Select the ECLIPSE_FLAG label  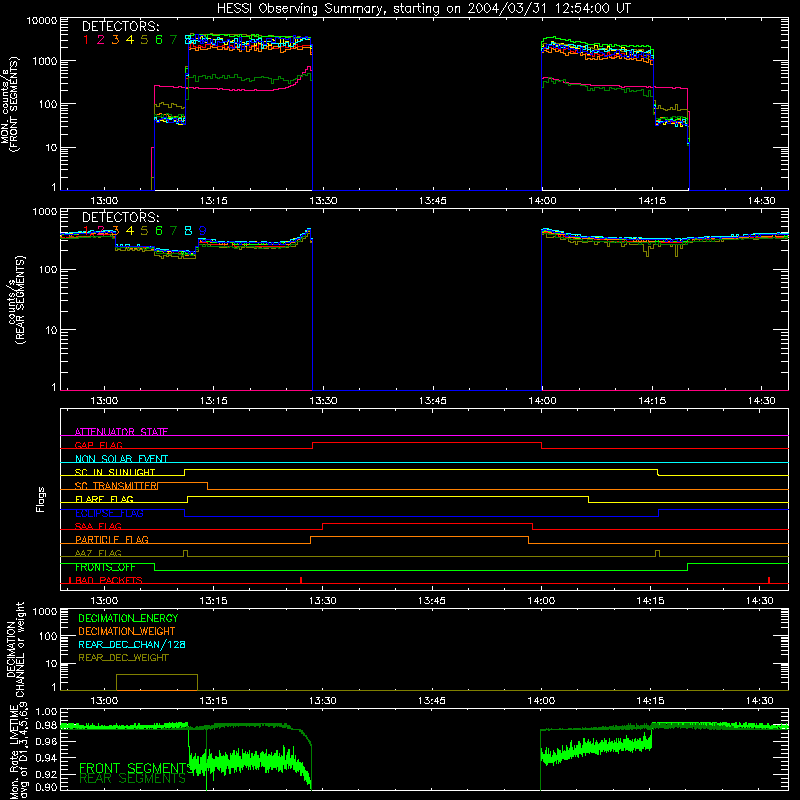click(x=109, y=513)
